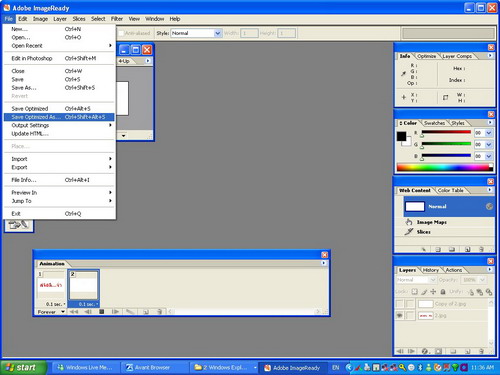
Task: Toggle lock all padlock icon
Action: 443,292
